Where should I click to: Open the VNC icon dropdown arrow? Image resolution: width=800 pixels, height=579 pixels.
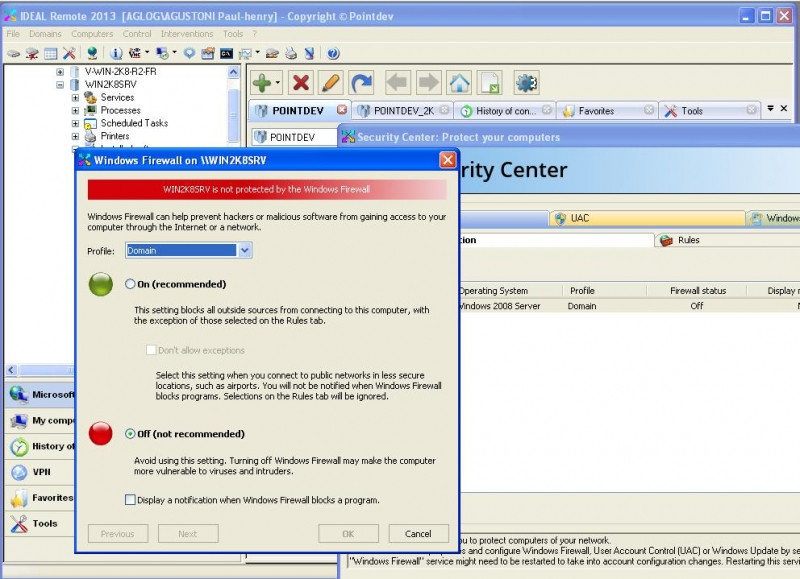click(x=147, y=53)
